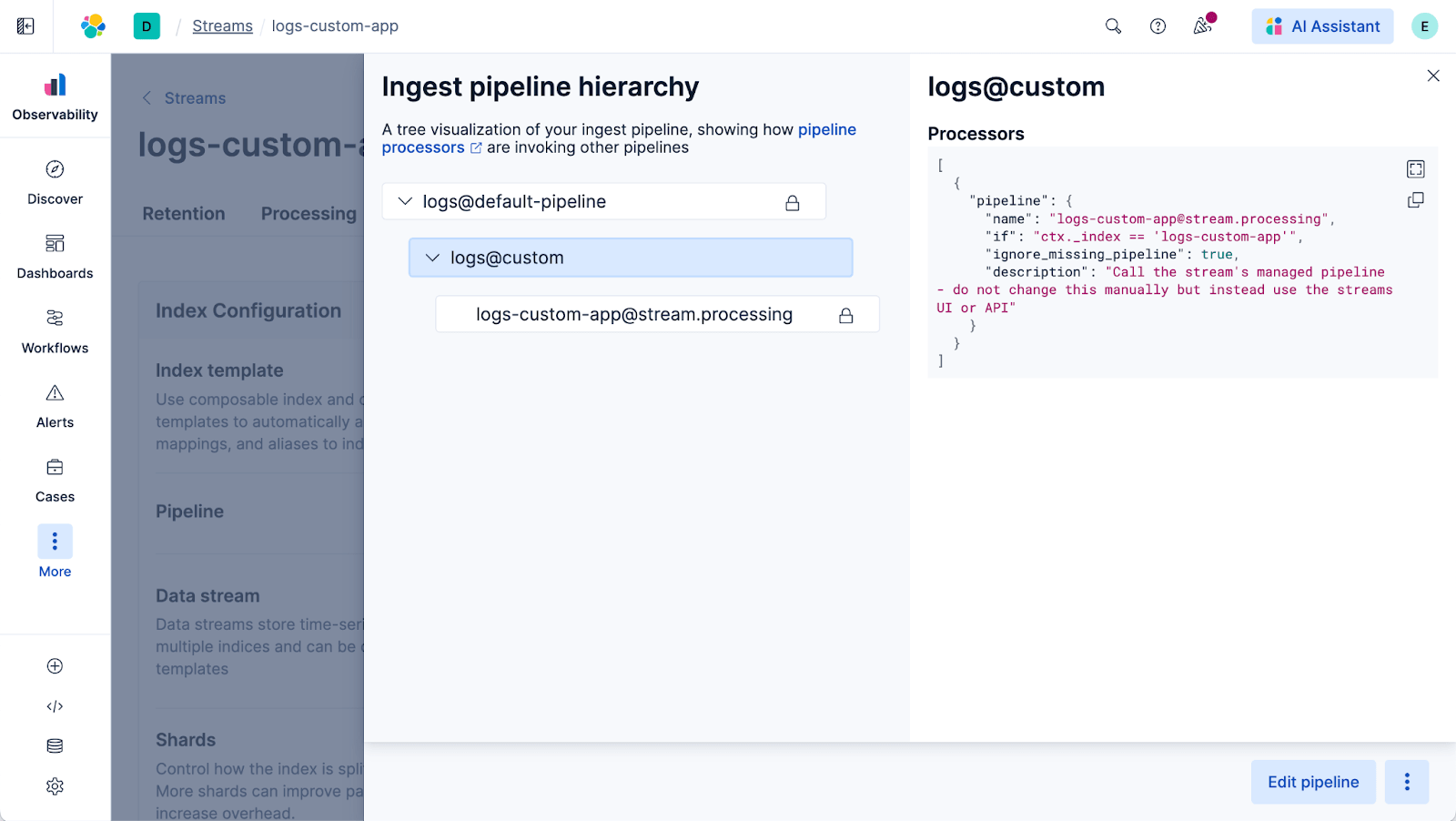
Task: Toggle the side navigation collapse button
Action: (25, 26)
